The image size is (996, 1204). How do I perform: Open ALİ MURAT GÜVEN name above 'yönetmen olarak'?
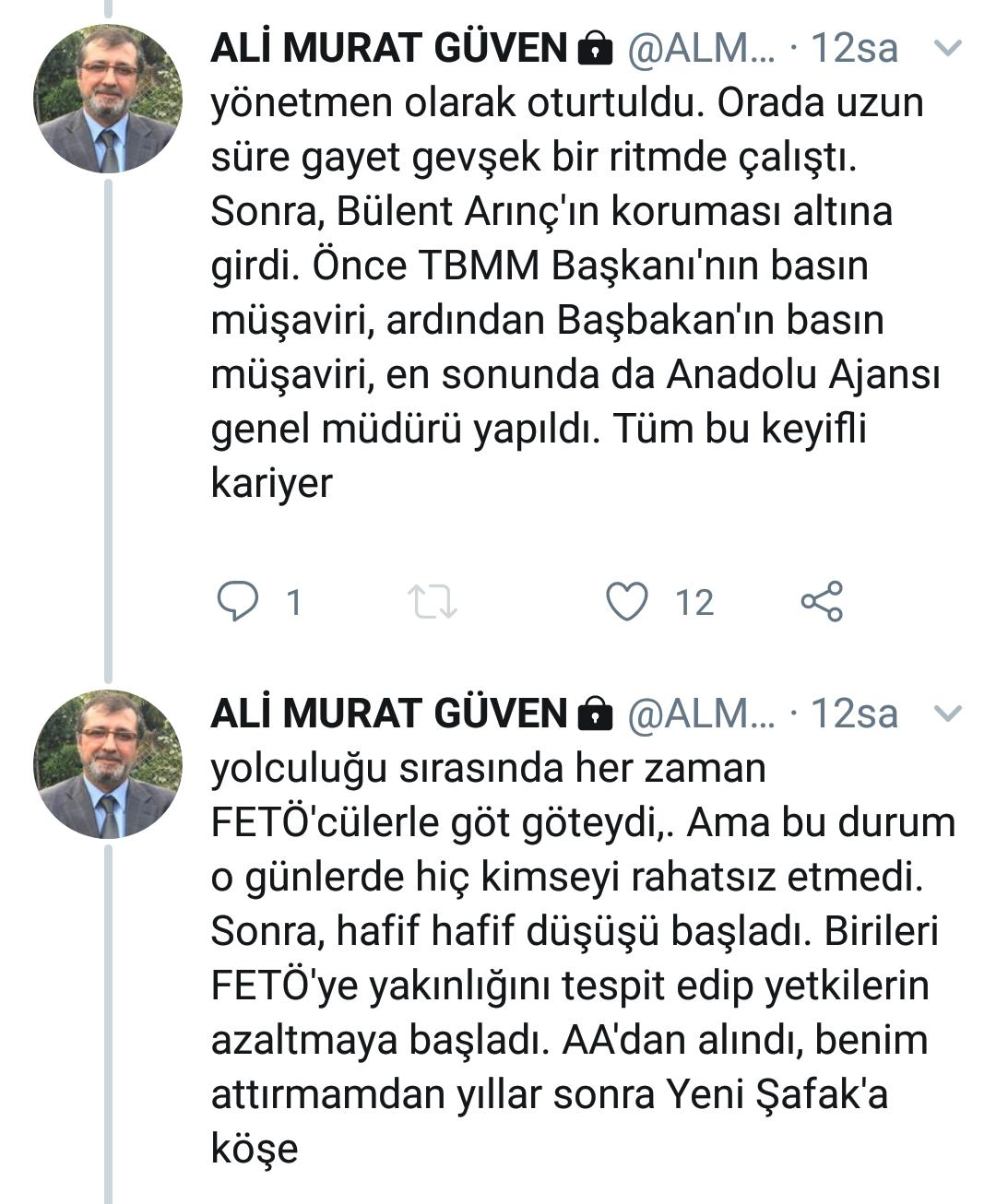[388, 48]
